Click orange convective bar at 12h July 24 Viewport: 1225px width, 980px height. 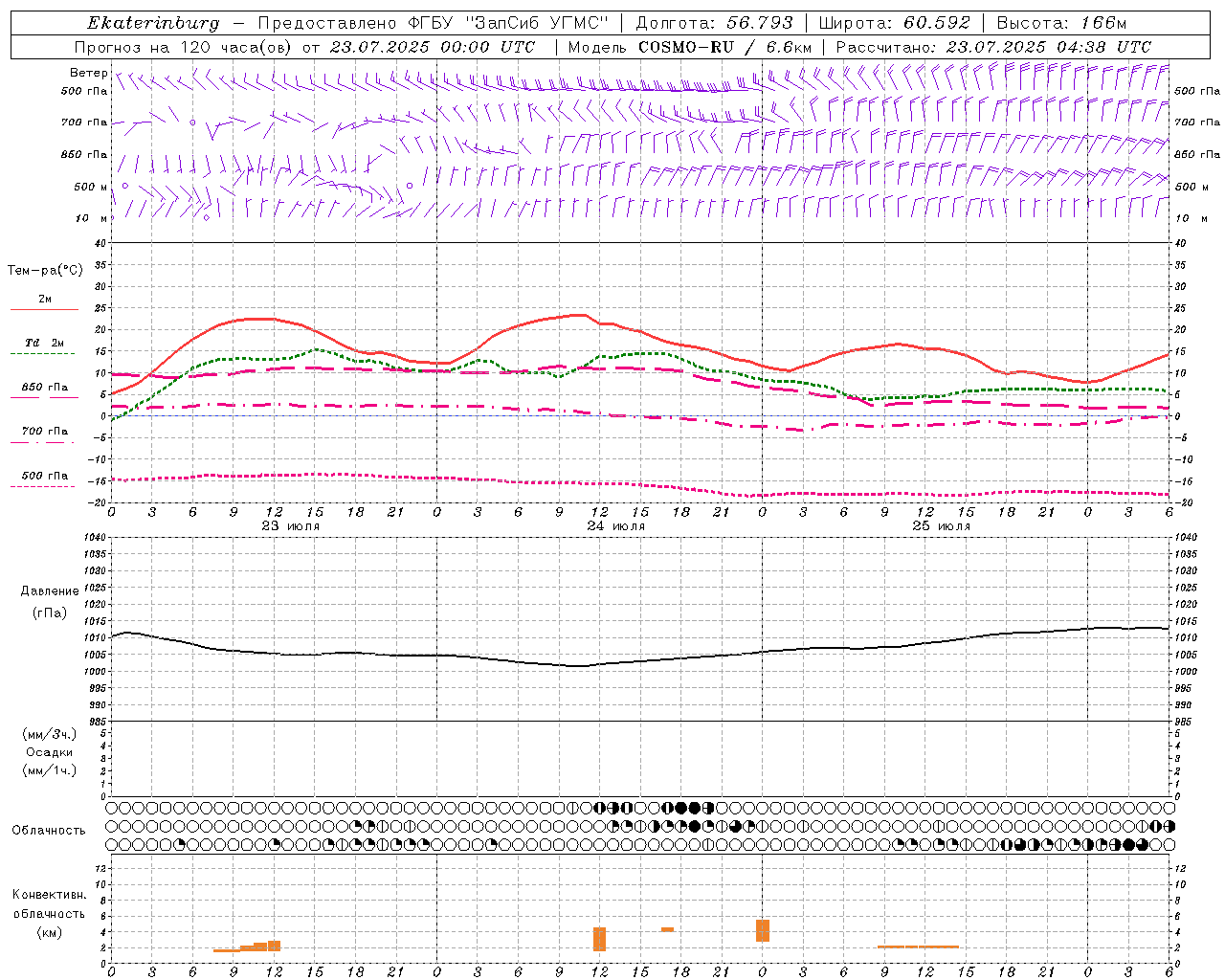(600, 939)
